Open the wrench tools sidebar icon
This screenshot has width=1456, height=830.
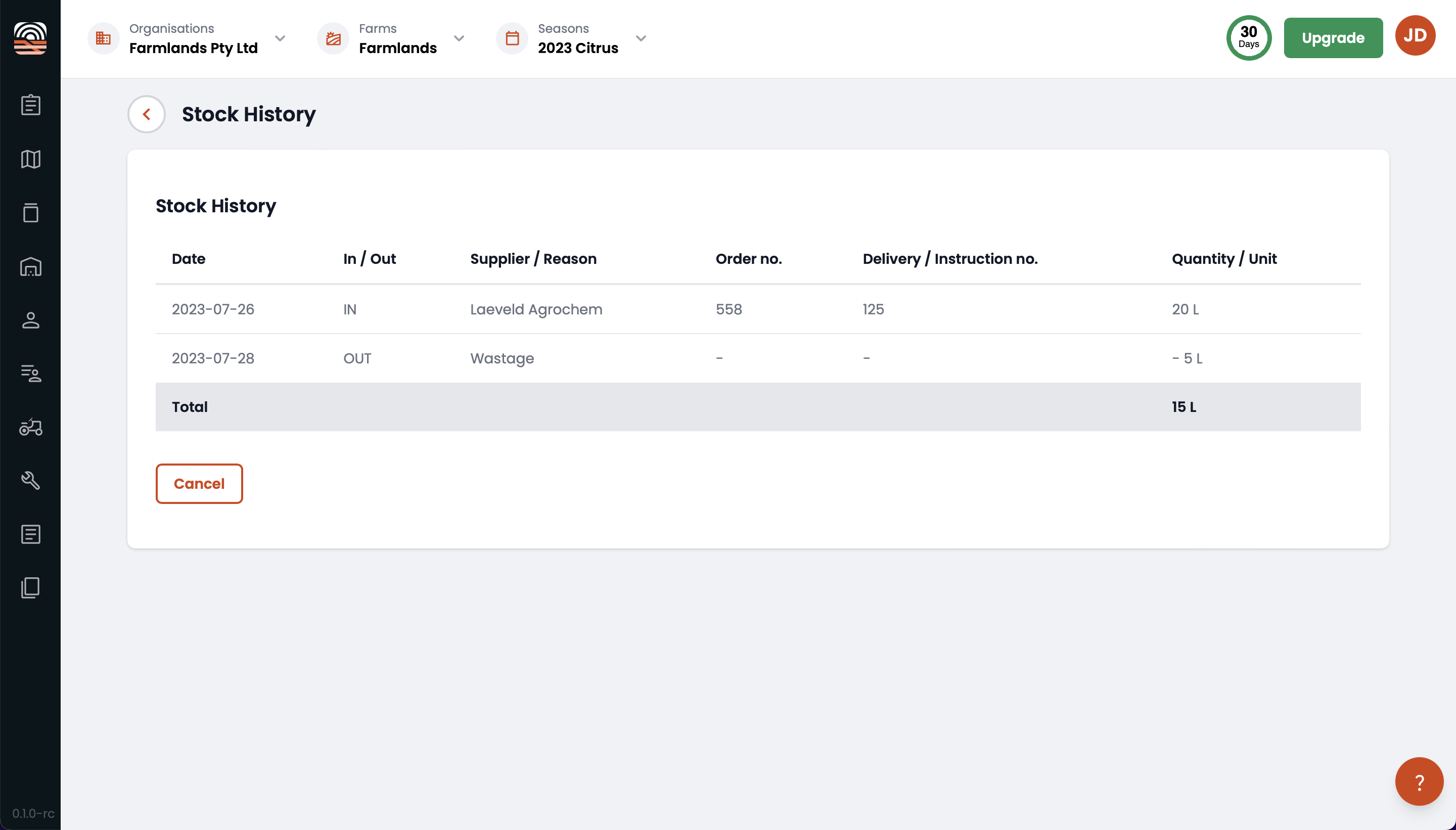point(31,481)
